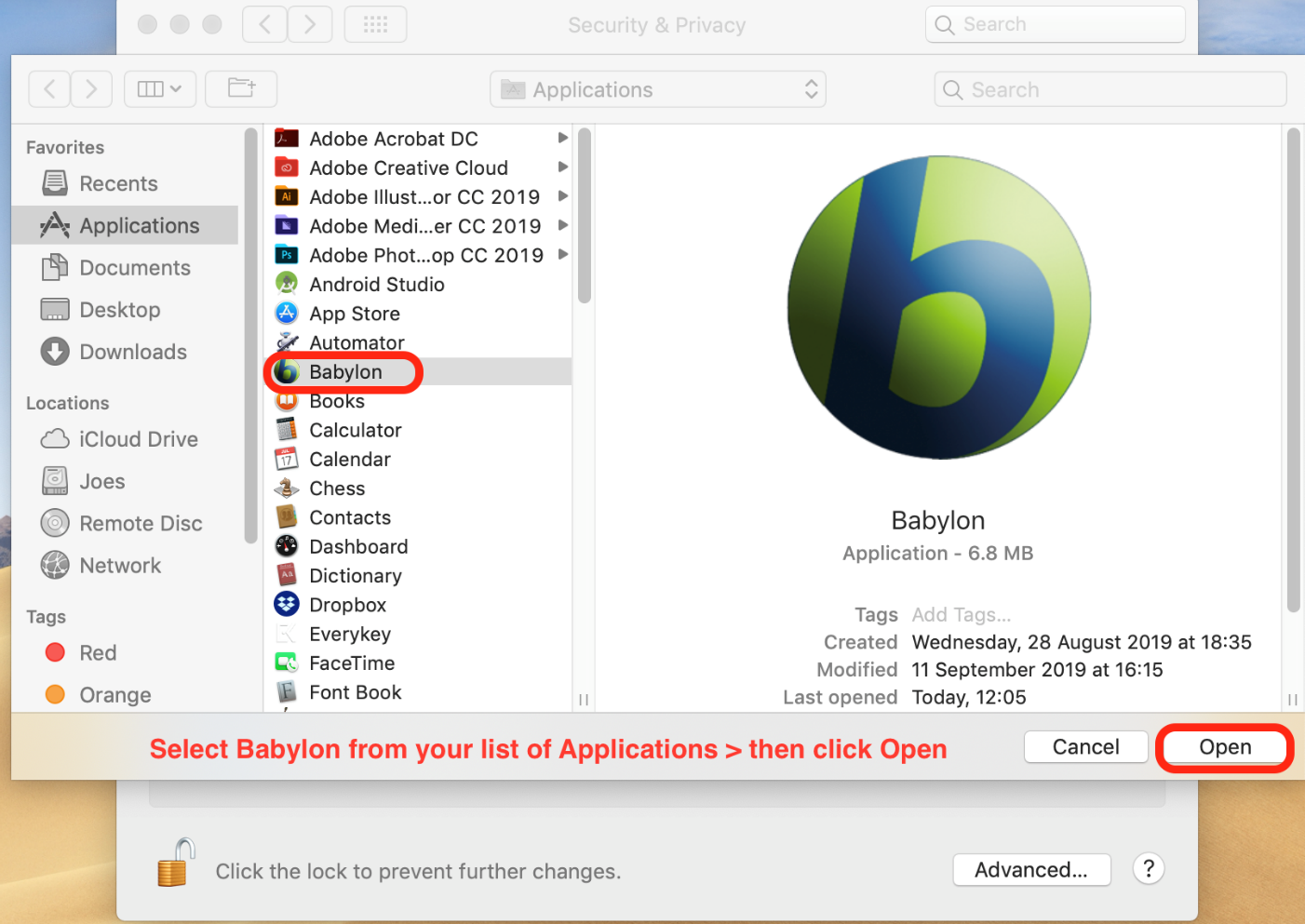This screenshot has width=1305, height=924.
Task: Expand the Adobe Illustrator CC 2019 arrow
Action: point(563,196)
